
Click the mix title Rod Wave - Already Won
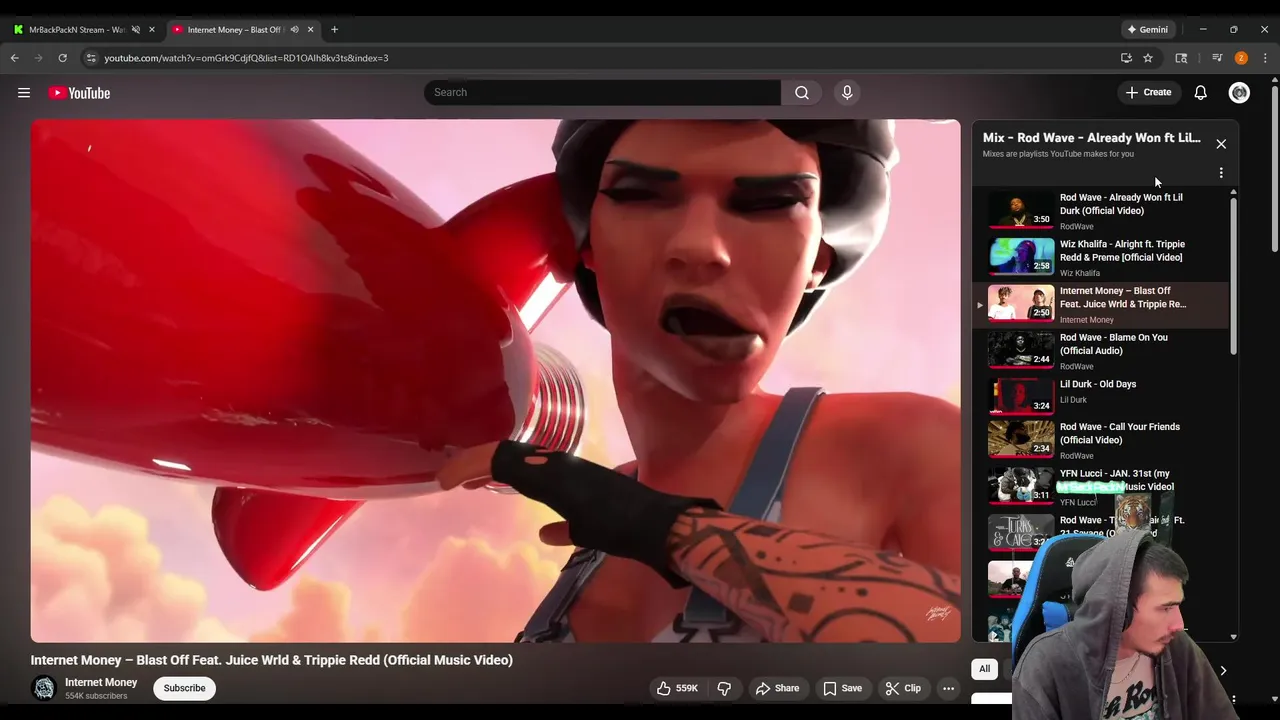1091,138
